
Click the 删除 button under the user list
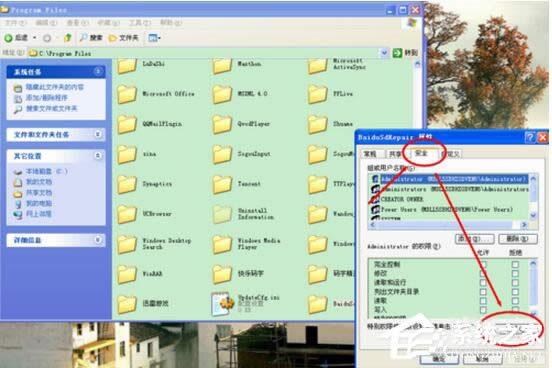click(x=518, y=239)
